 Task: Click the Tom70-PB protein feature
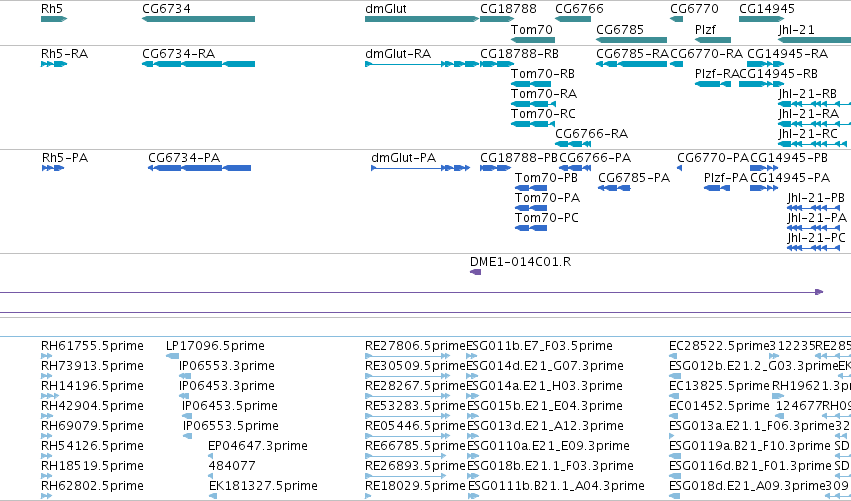(x=531, y=188)
